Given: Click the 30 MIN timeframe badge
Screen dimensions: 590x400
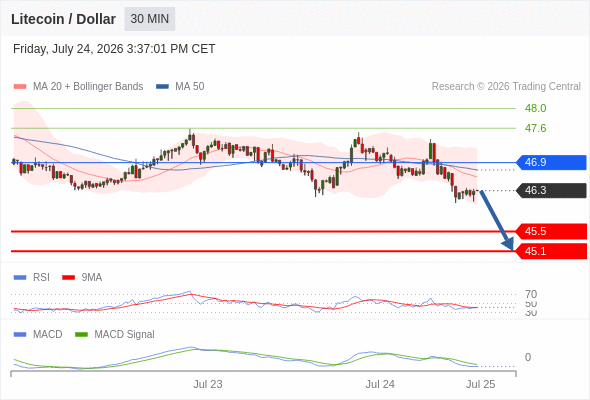Looking at the screenshot, I should [x=150, y=19].
